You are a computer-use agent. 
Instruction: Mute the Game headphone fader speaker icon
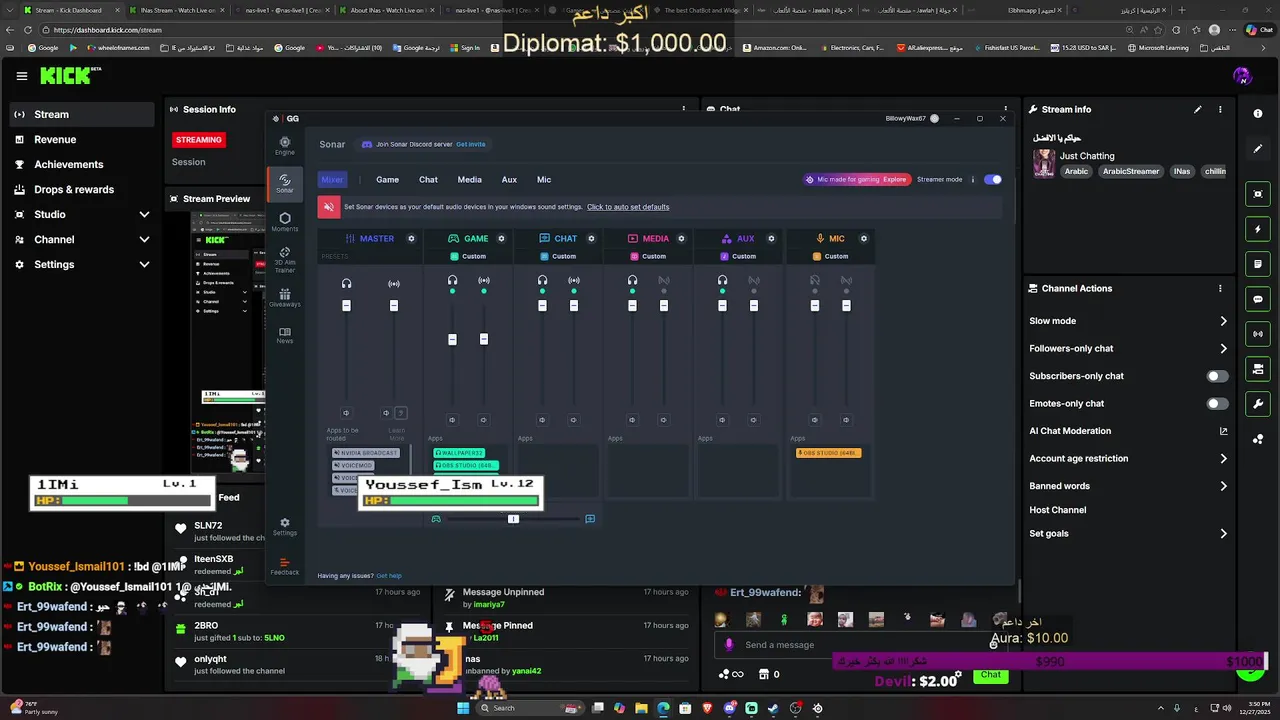[x=452, y=420]
